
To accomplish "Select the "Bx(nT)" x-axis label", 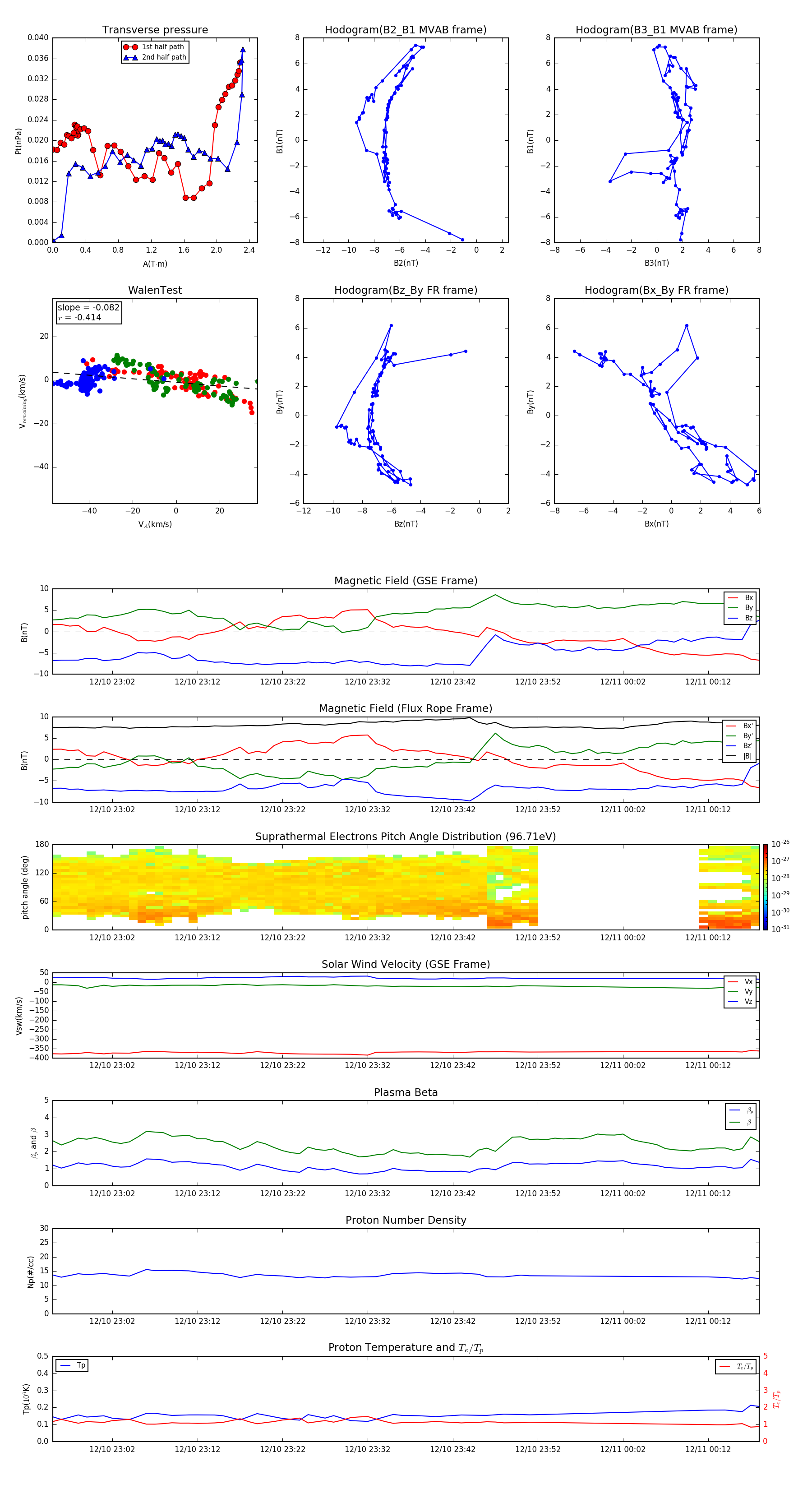I will (656, 524).
